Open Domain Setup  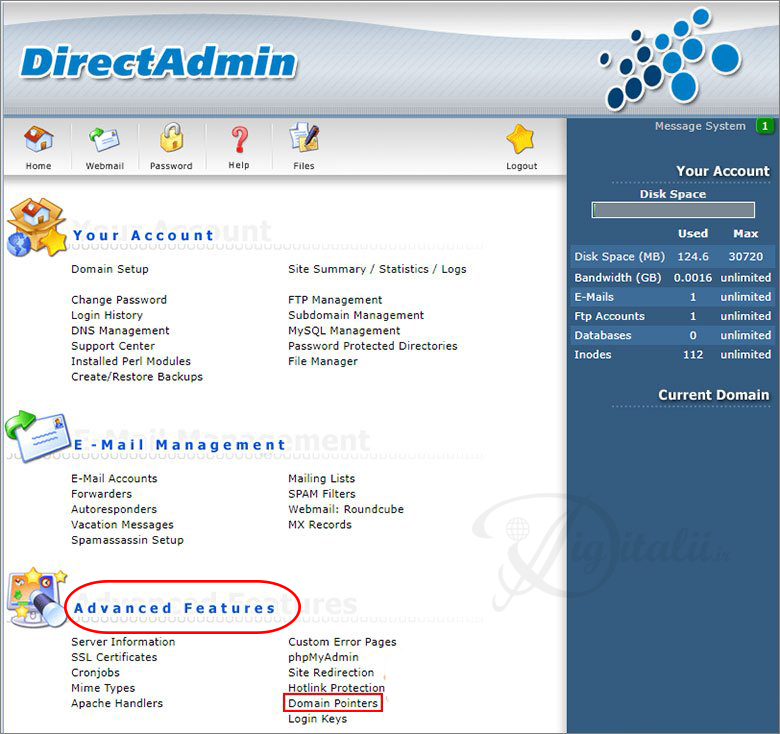(110, 269)
